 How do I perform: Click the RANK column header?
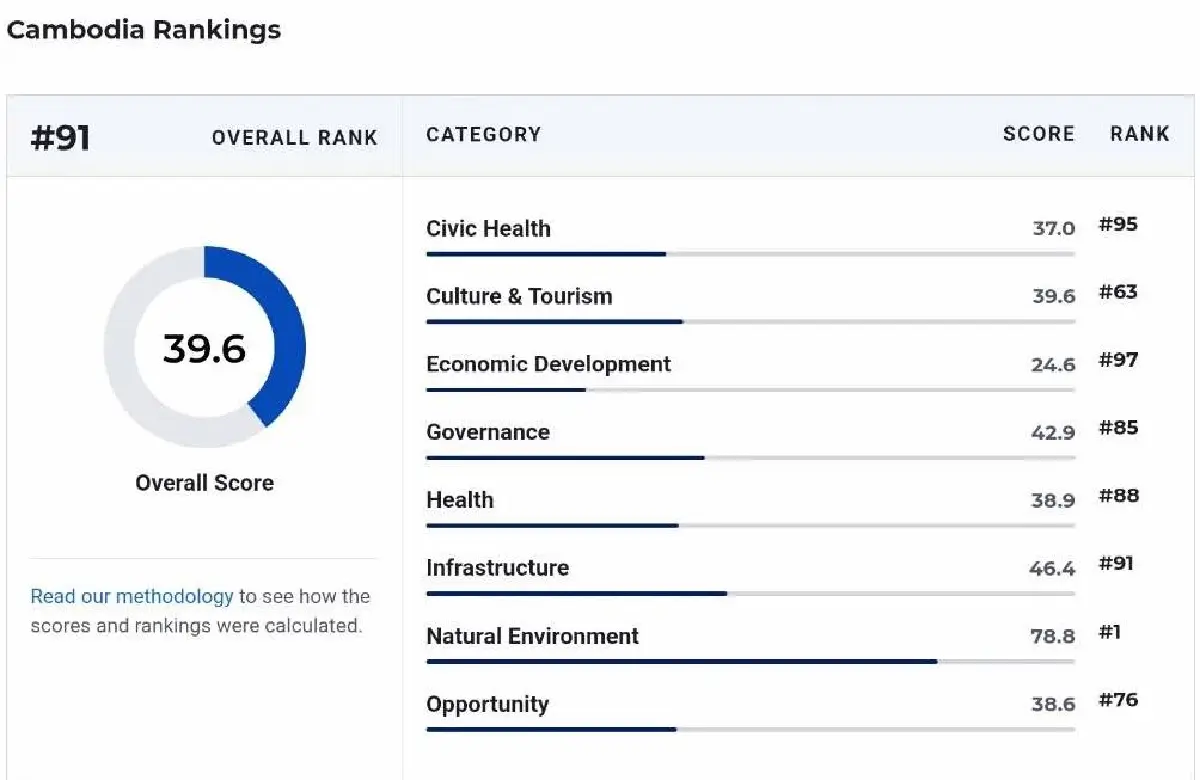pyautogui.click(x=1140, y=134)
